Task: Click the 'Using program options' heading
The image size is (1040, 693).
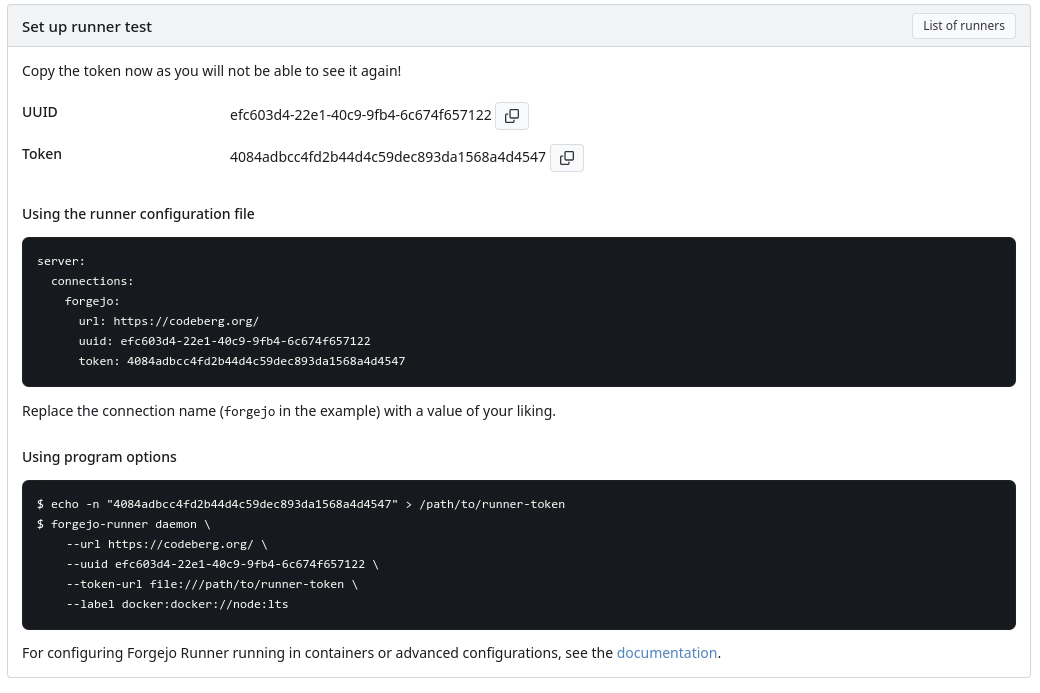Action: click(99, 457)
